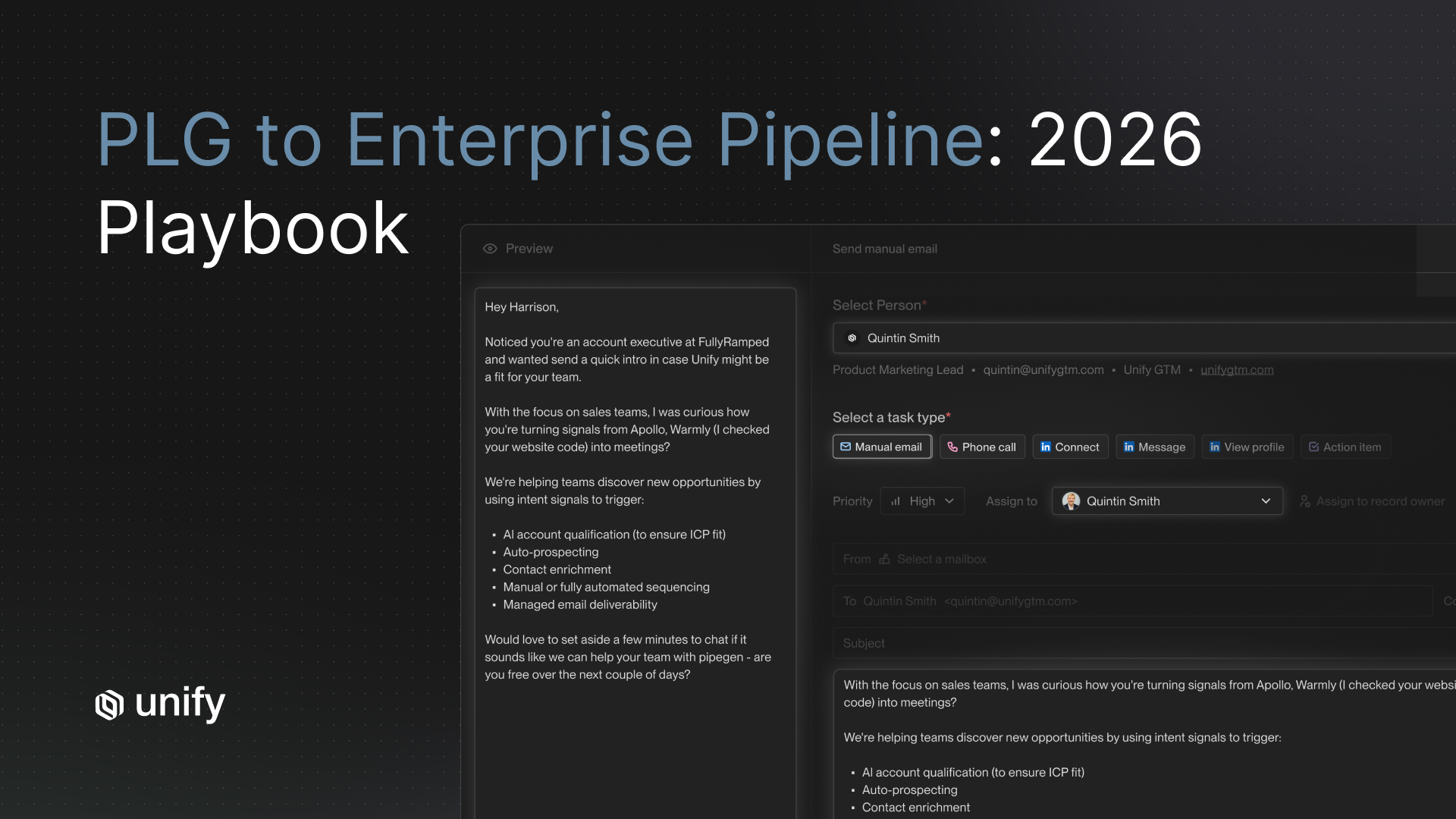Select the Phone call task type
The image size is (1456, 819).
pos(982,447)
